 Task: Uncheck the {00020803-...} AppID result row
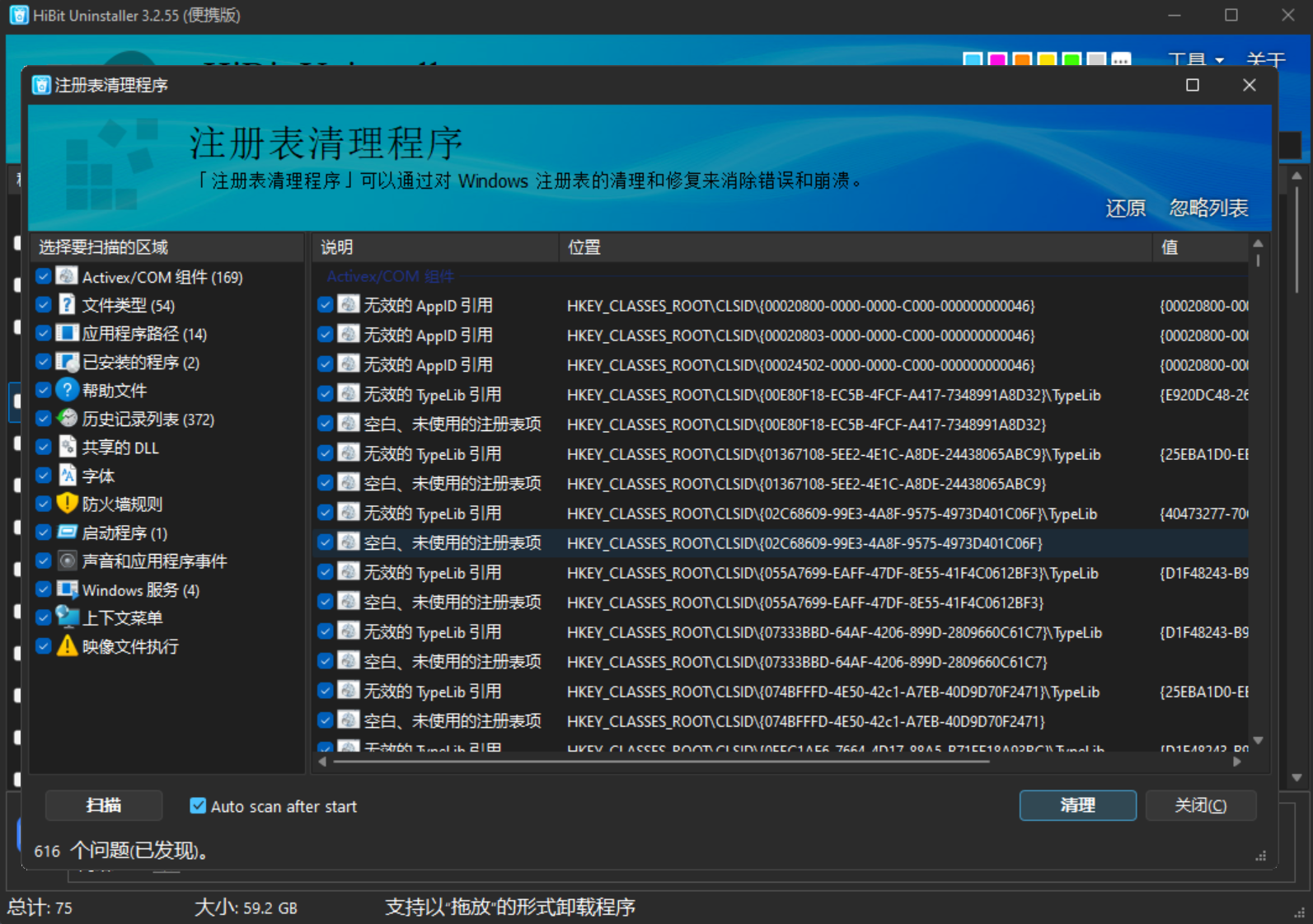326,335
